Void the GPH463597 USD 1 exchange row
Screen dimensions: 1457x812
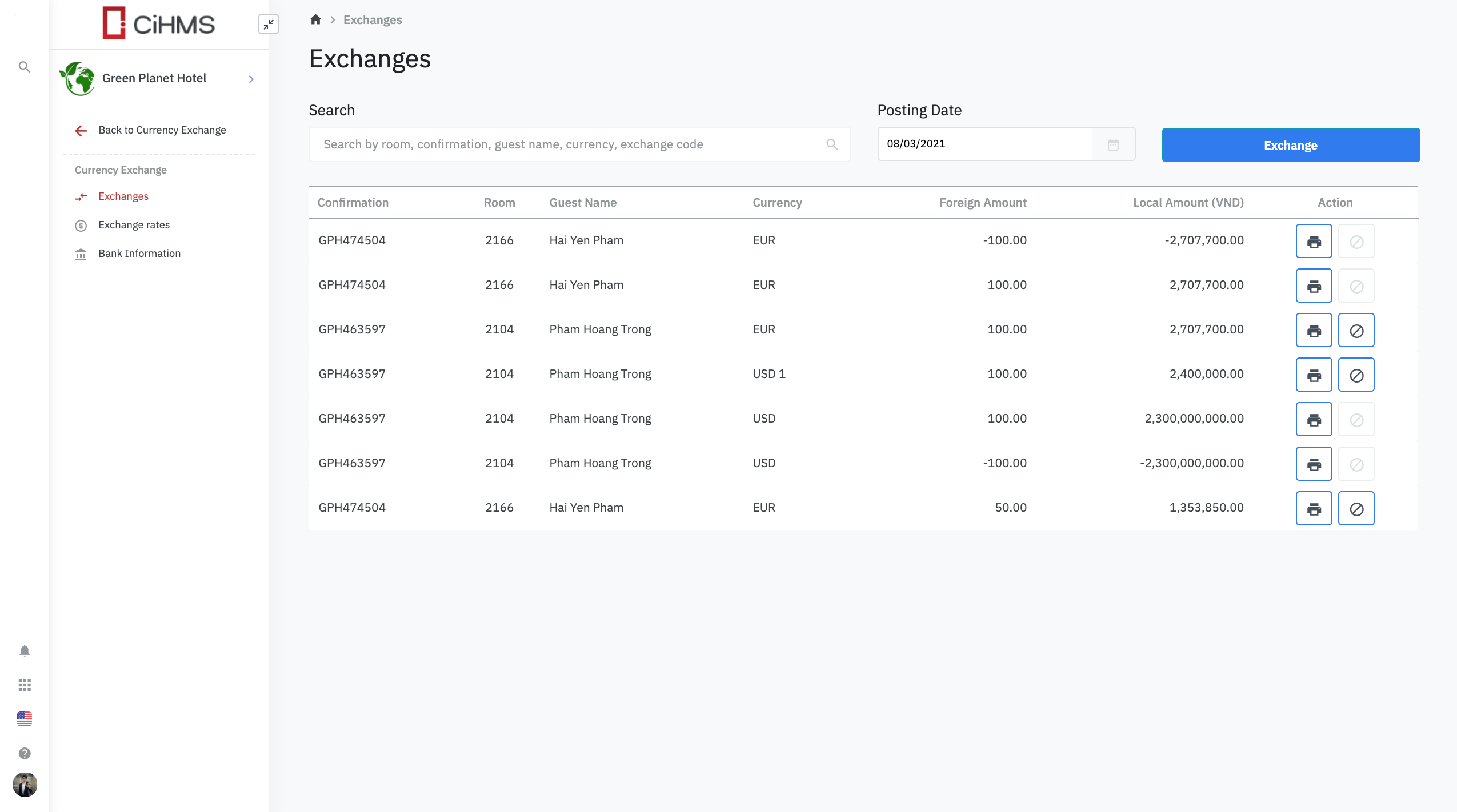1355,375
